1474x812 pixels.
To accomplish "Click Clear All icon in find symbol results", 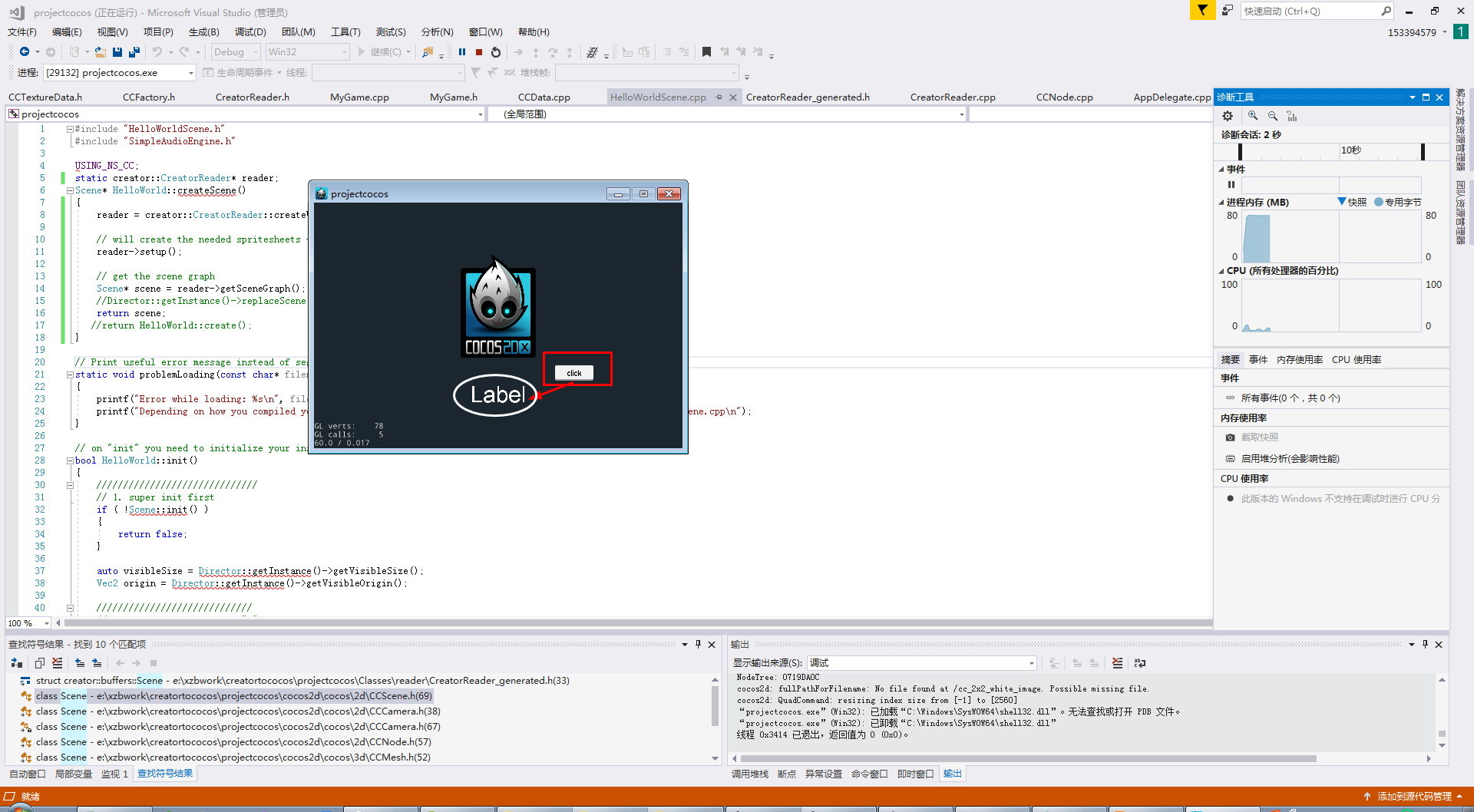I will pyautogui.click(x=58, y=663).
